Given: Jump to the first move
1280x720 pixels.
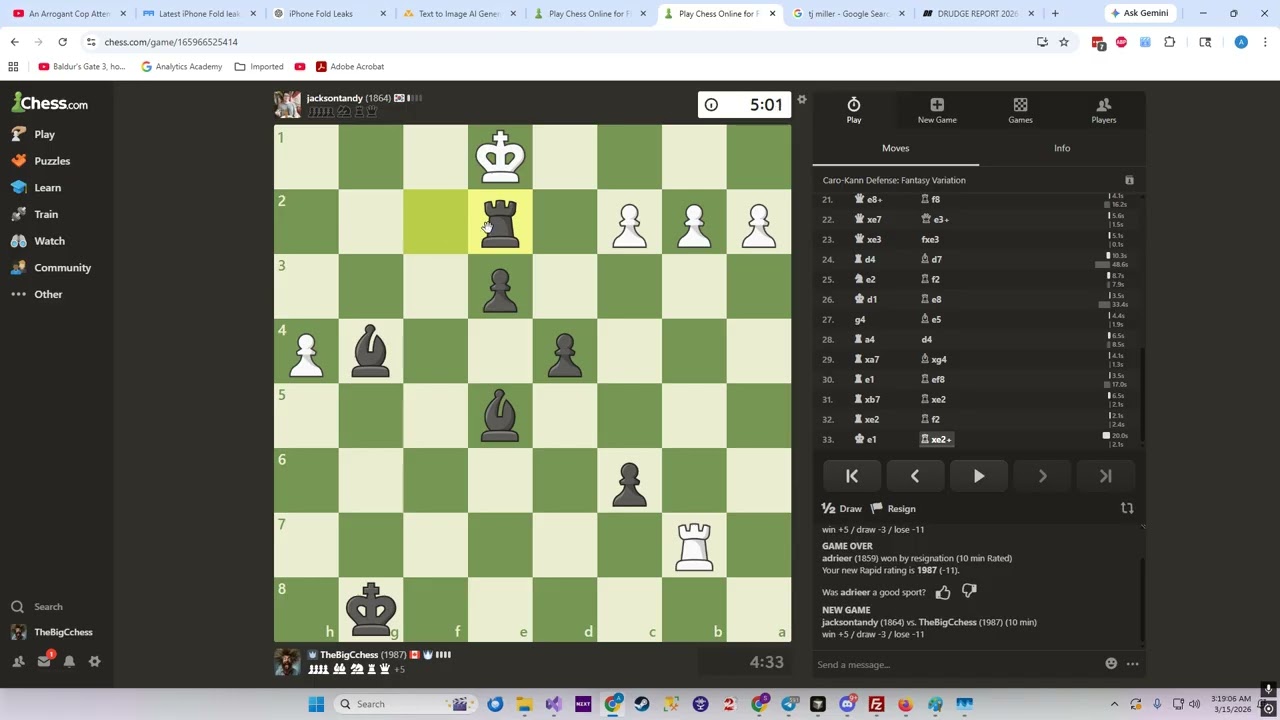Looking at the screenshot, I should [x=851, y=477].
